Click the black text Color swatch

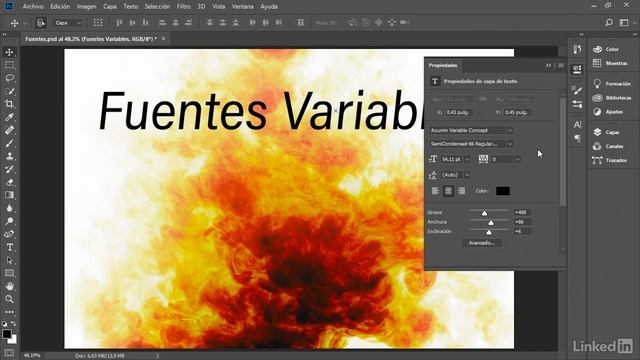pyautogui.click(x=503, y=191)
